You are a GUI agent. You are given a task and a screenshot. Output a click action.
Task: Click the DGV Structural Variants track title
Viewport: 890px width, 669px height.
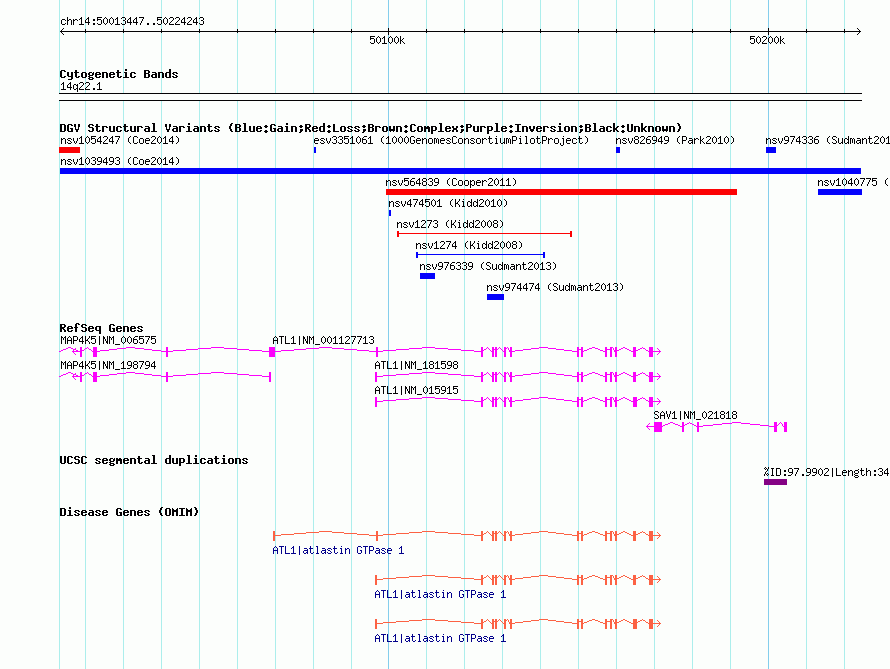tap(371, 128)
